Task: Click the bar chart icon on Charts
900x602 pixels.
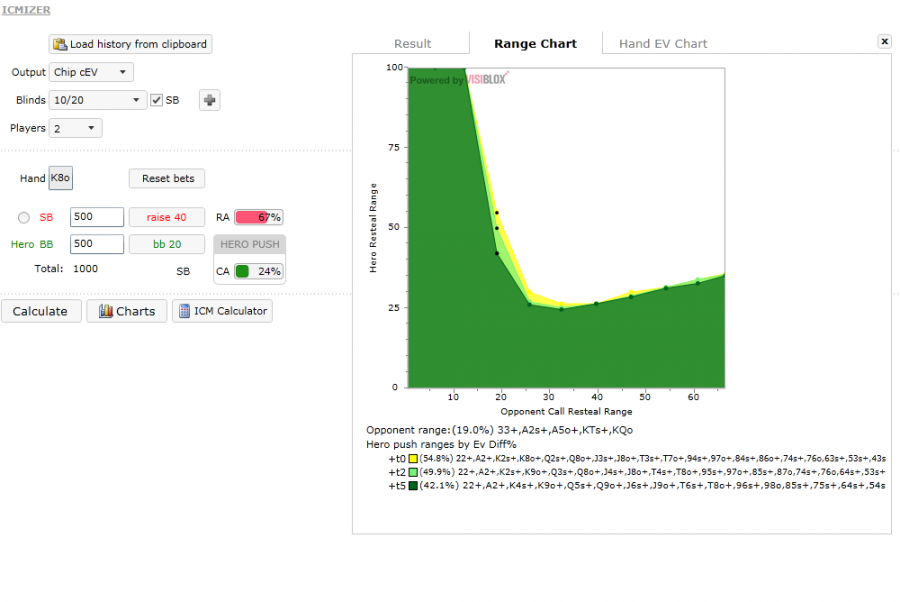Action: pos(105,311)
